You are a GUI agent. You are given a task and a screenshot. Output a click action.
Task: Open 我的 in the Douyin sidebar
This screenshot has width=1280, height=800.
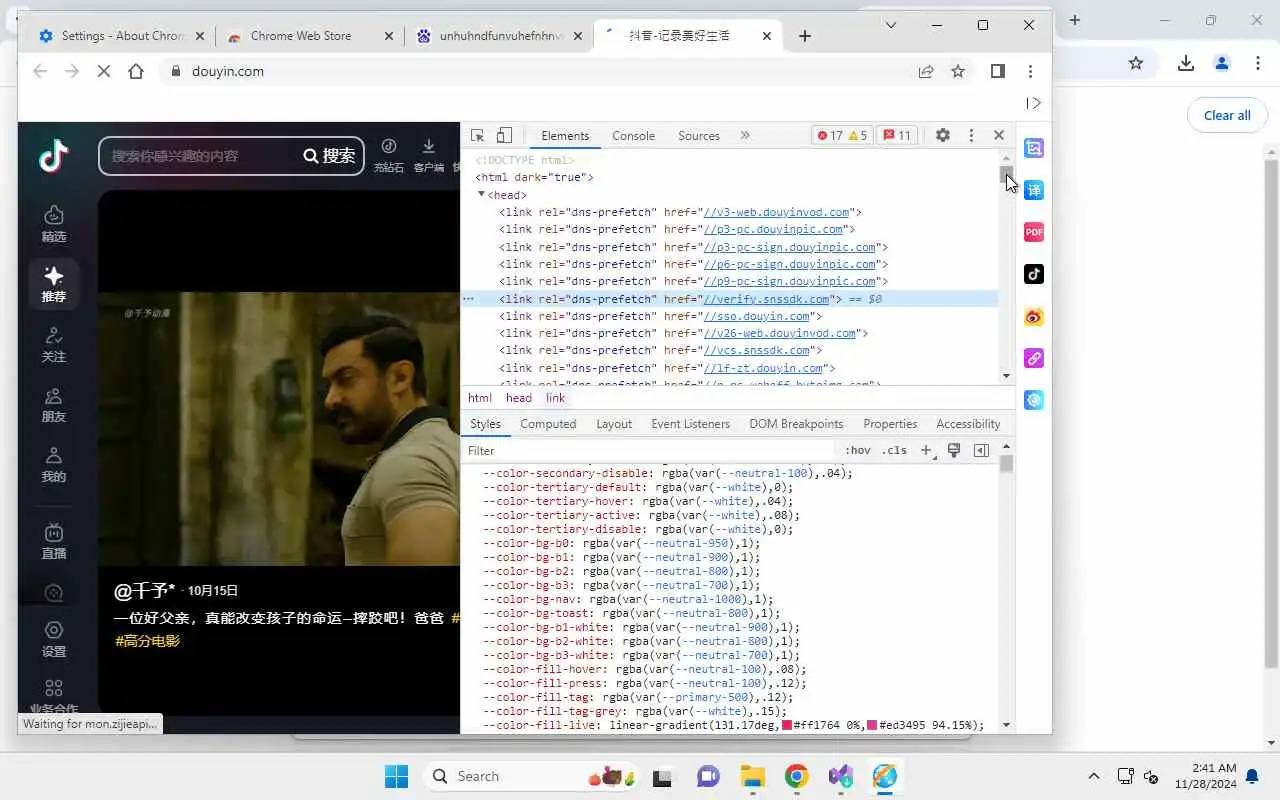point(54,464)
